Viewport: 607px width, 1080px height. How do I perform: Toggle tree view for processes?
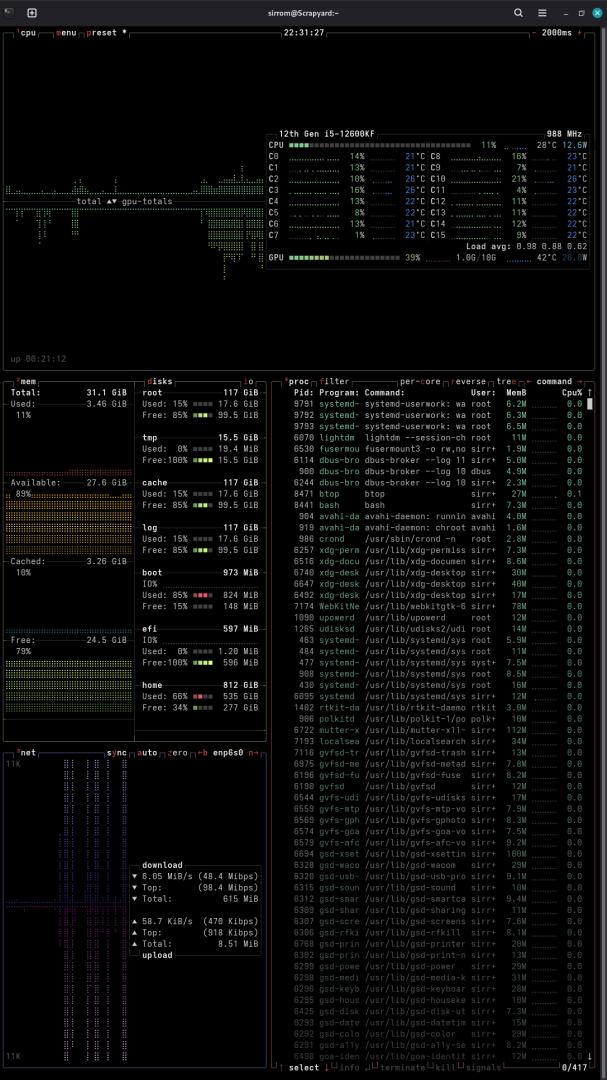tap(509, 381)
